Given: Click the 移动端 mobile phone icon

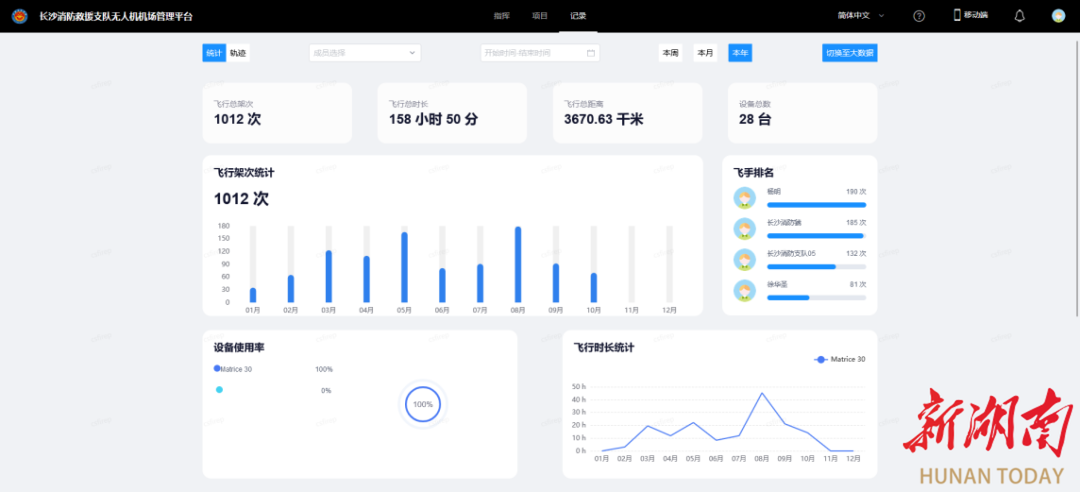Looking at the screenshot, I should (x=957, y=15).
